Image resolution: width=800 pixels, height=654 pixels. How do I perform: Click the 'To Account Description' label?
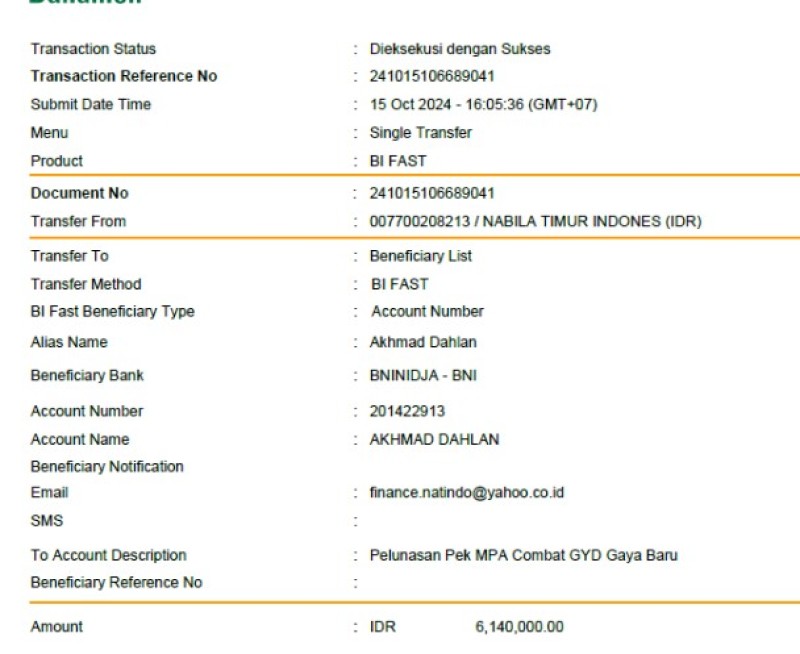109,555
